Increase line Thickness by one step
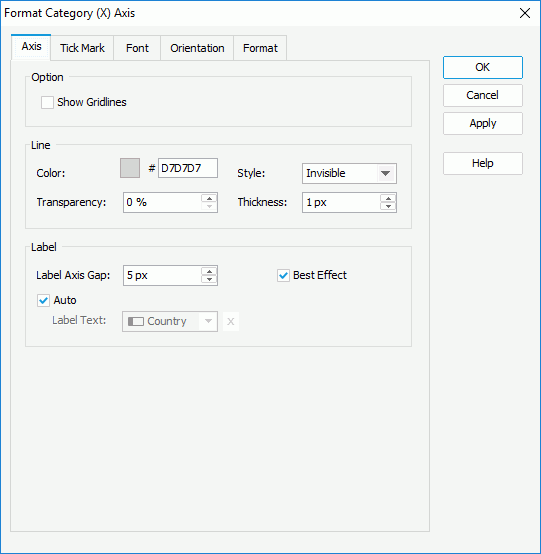The image size is (541, 554). pyautogui.click(x=388, y=198)
